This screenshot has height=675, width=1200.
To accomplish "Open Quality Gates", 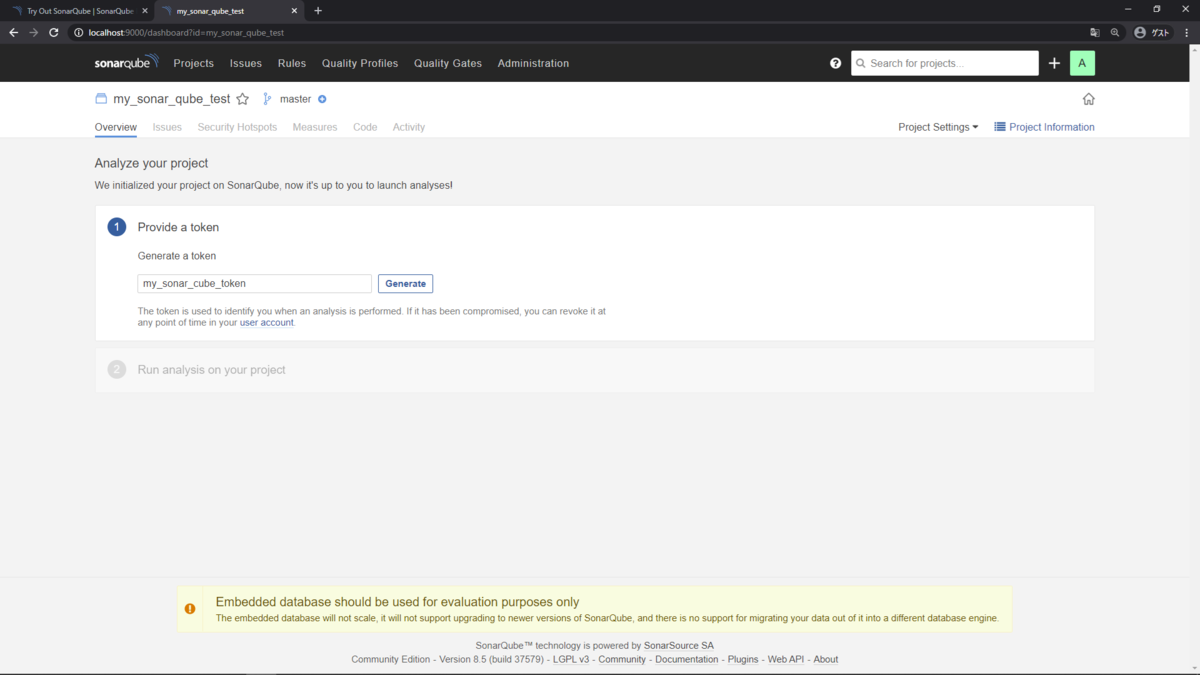I will pos(448,63).
